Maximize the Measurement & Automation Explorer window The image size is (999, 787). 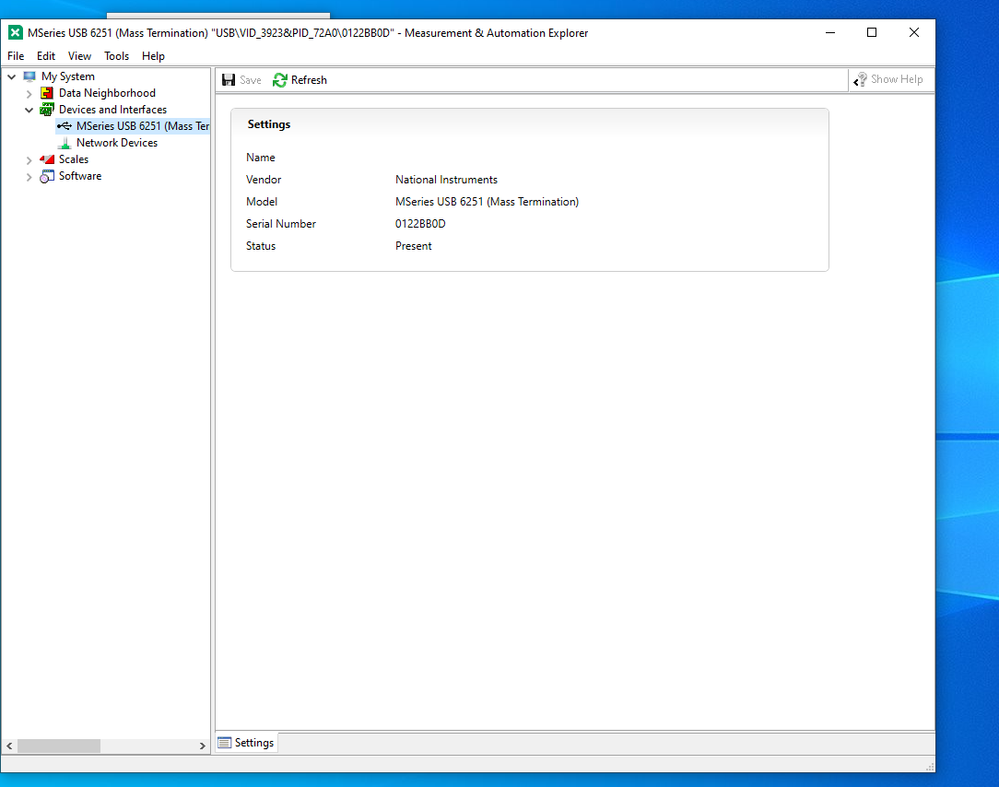pos(872,32)
